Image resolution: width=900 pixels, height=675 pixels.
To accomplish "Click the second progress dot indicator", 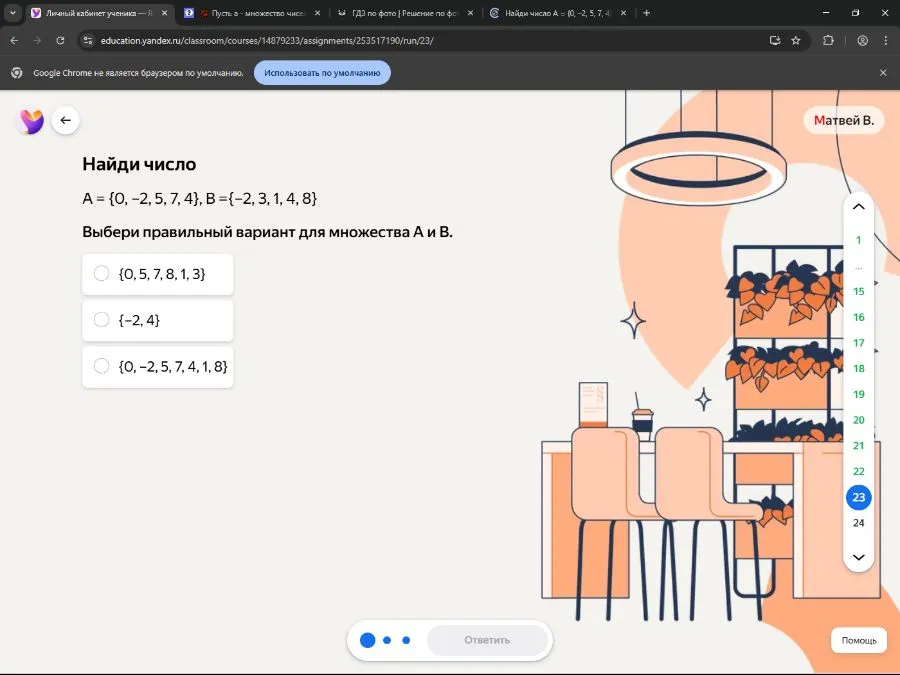I will pos(387,640).
